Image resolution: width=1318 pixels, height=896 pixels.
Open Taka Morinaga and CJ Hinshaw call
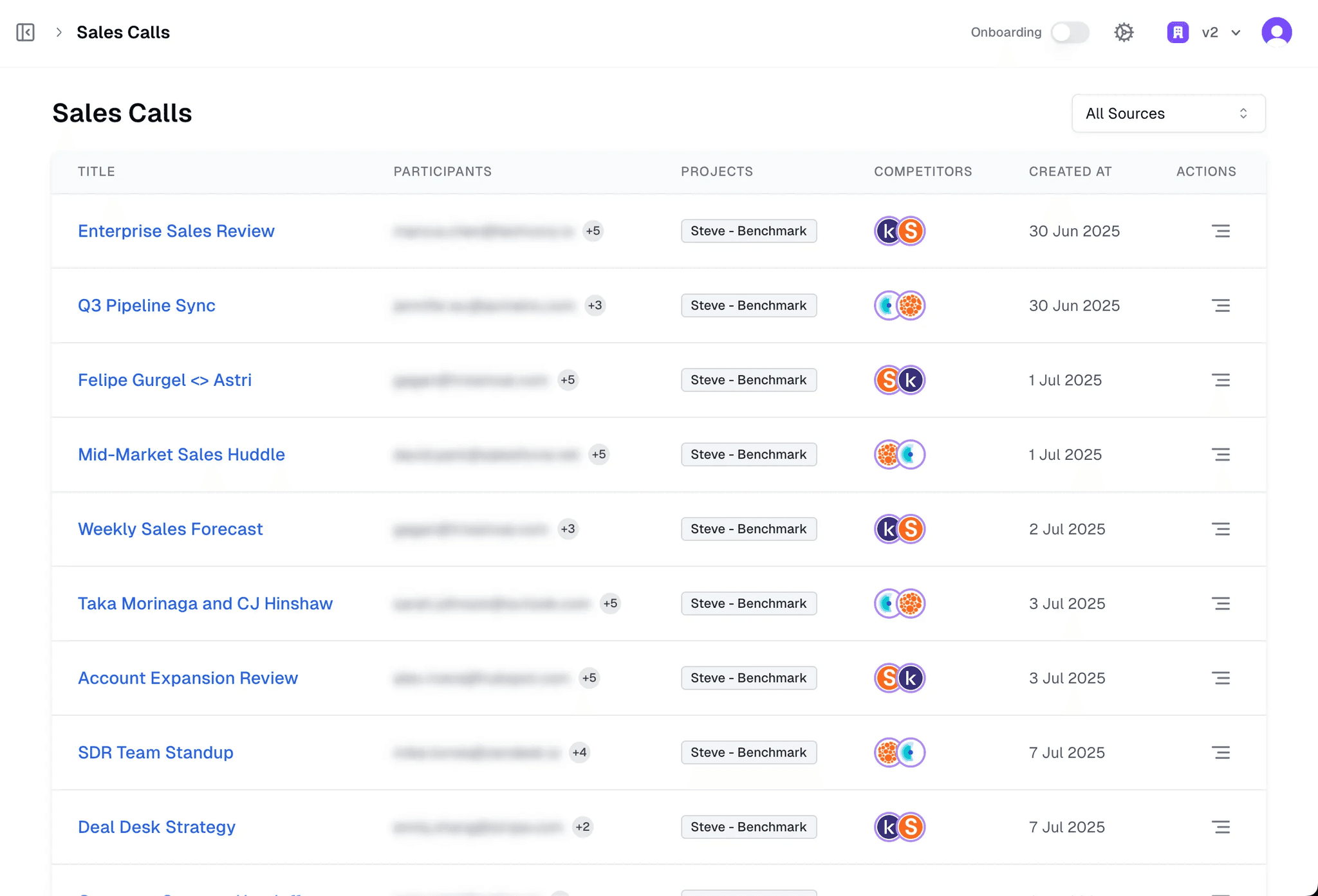(205, 603)
